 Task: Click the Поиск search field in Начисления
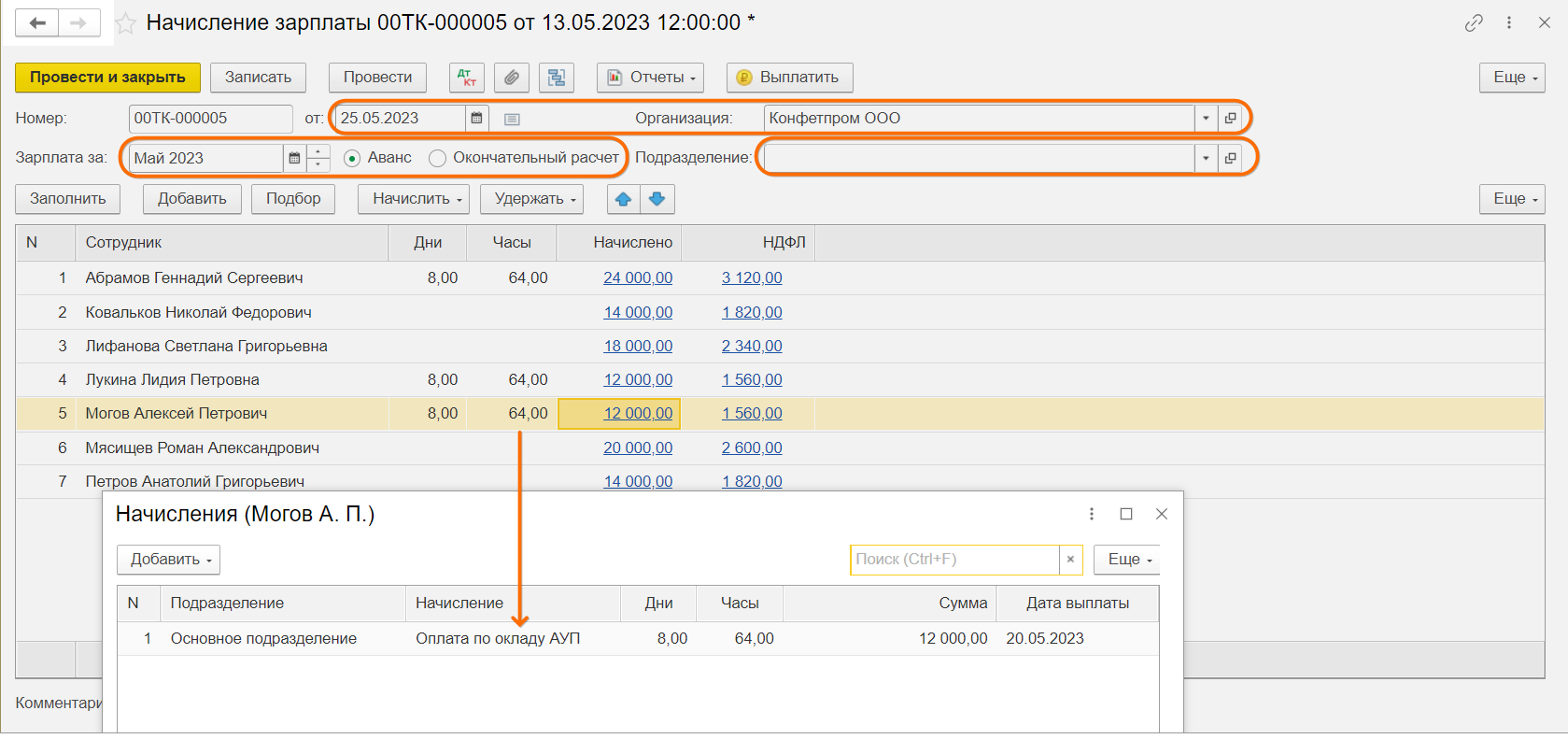tap(953, 560)
